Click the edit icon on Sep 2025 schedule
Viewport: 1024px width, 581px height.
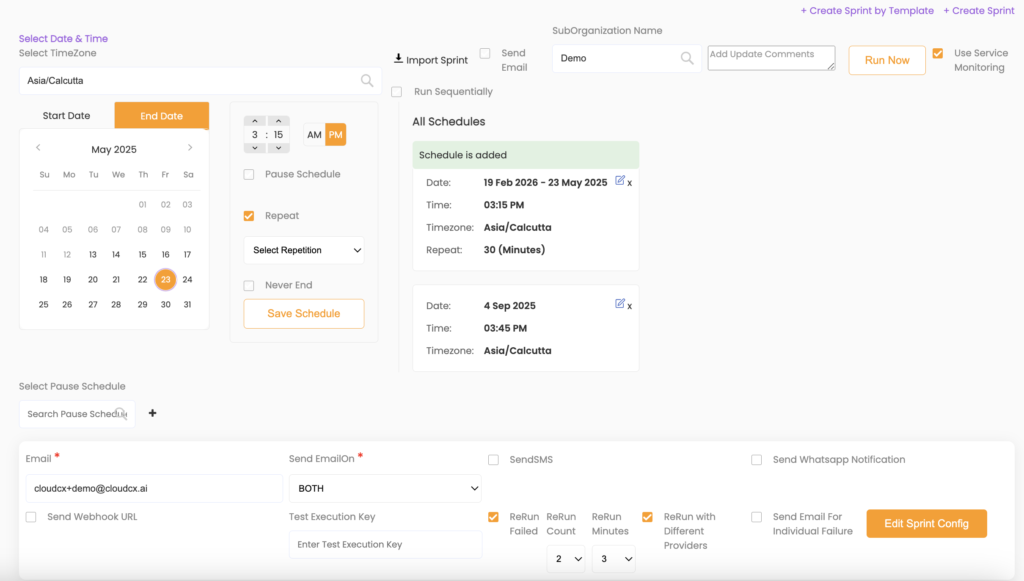(619, 304)
